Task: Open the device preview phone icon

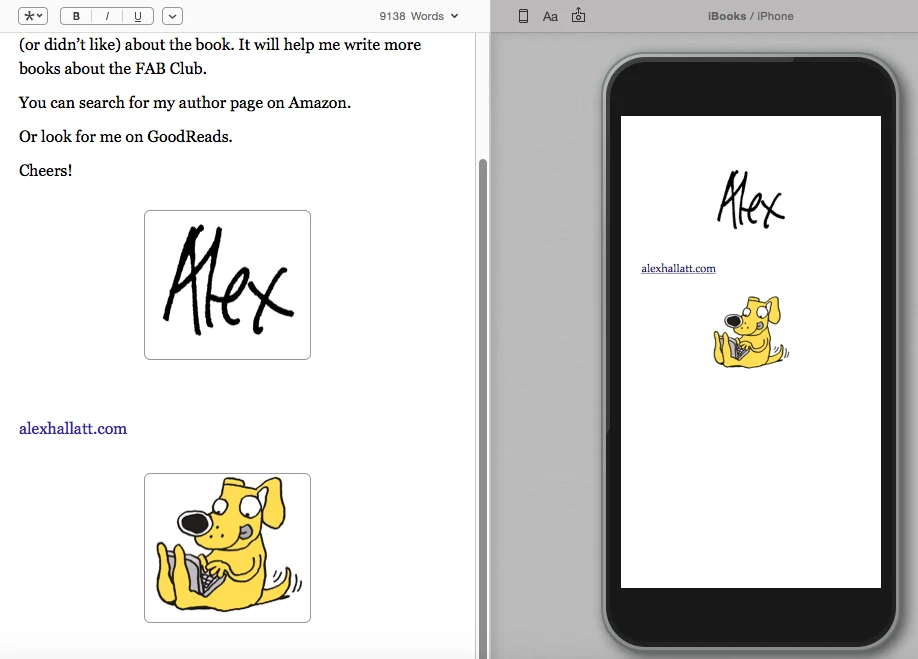Action: (x=522, y=15)
